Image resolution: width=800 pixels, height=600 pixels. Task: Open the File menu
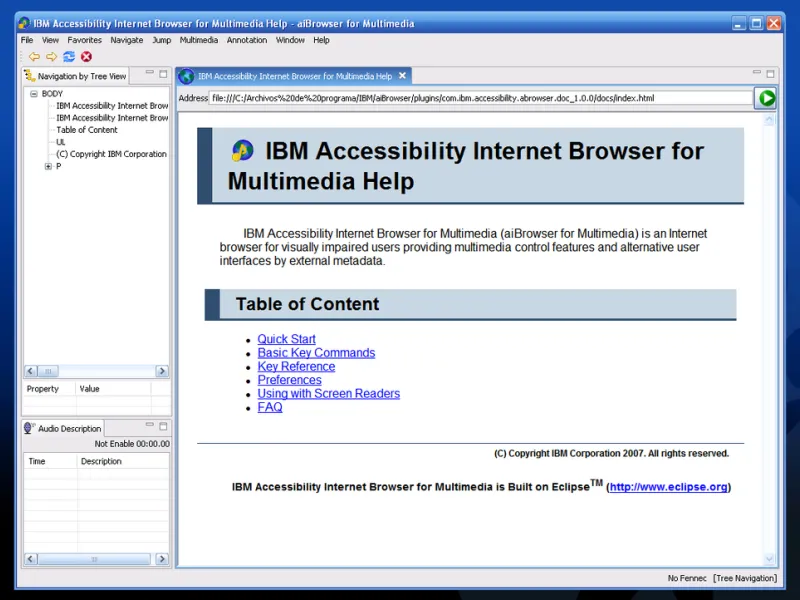[27, 40]
